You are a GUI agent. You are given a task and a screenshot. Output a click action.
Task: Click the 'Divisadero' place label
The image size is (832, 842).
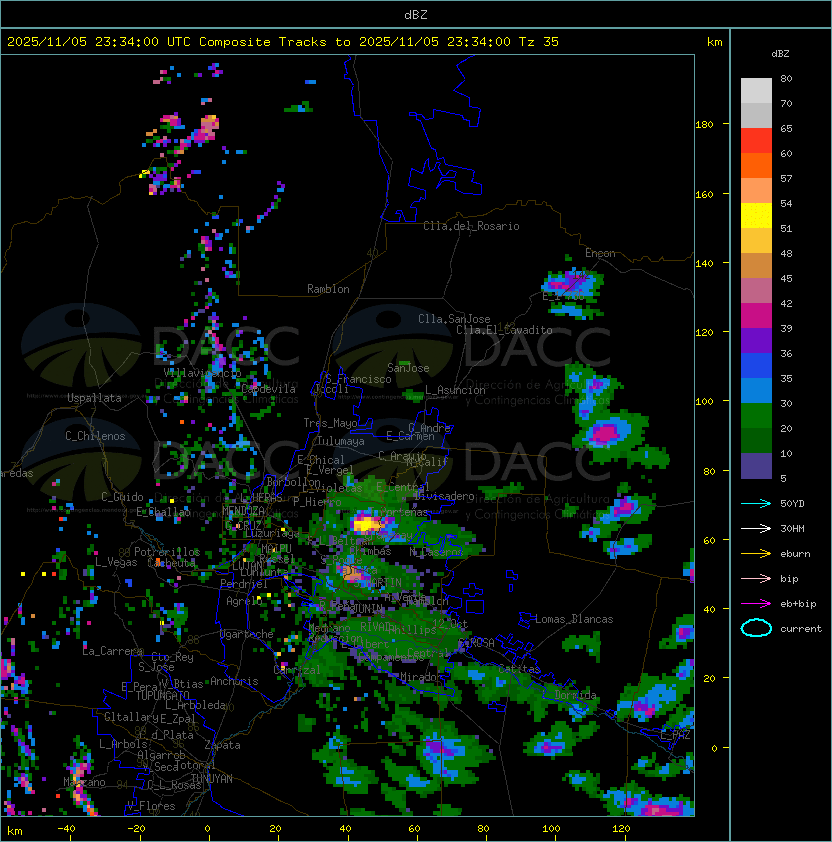tap(444, 496)
